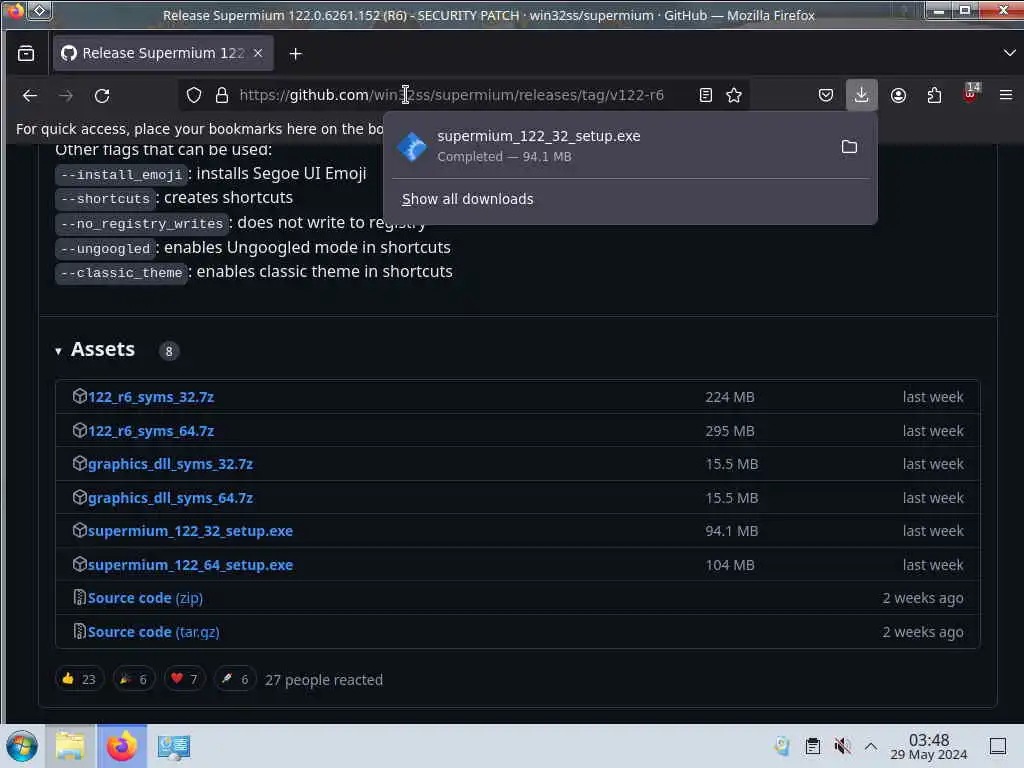Open File Explorer from the taskbar
This screenshot has width=1024, height=768.
70,746
